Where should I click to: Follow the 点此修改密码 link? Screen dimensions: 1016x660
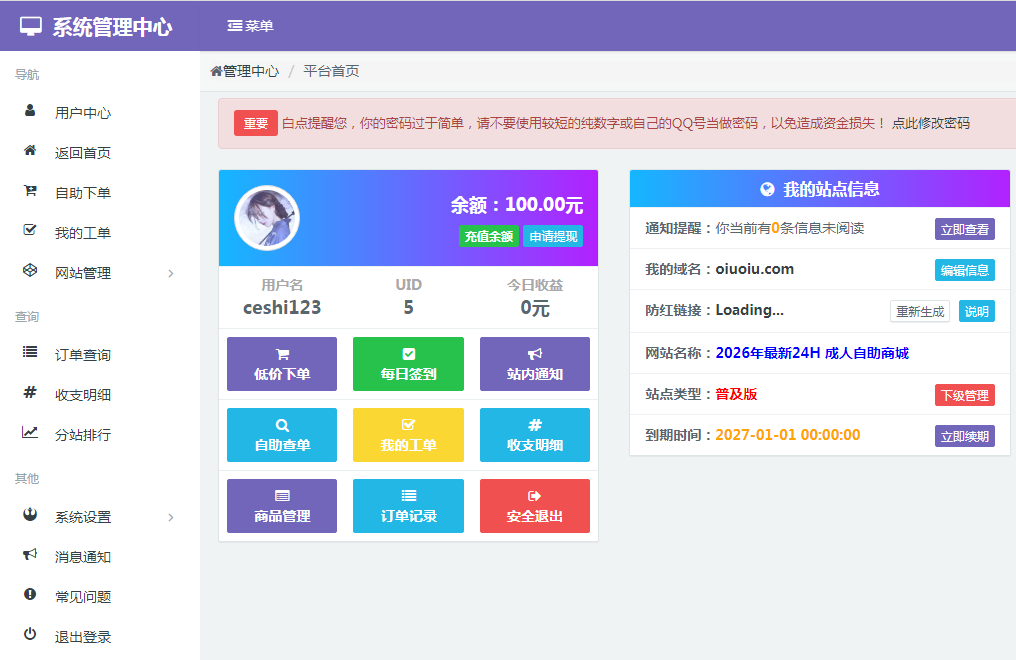[x=931, y=123]
